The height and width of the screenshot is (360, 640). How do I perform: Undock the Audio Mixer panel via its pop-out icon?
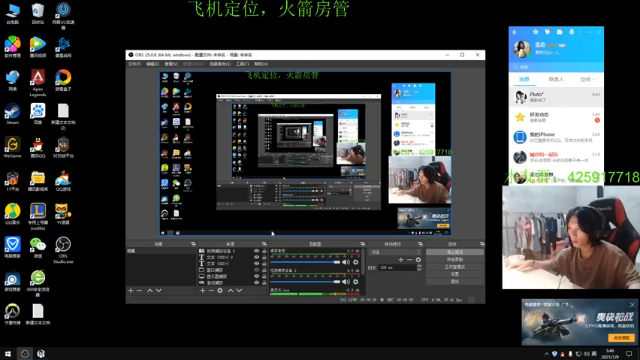(x=362, y=244)
